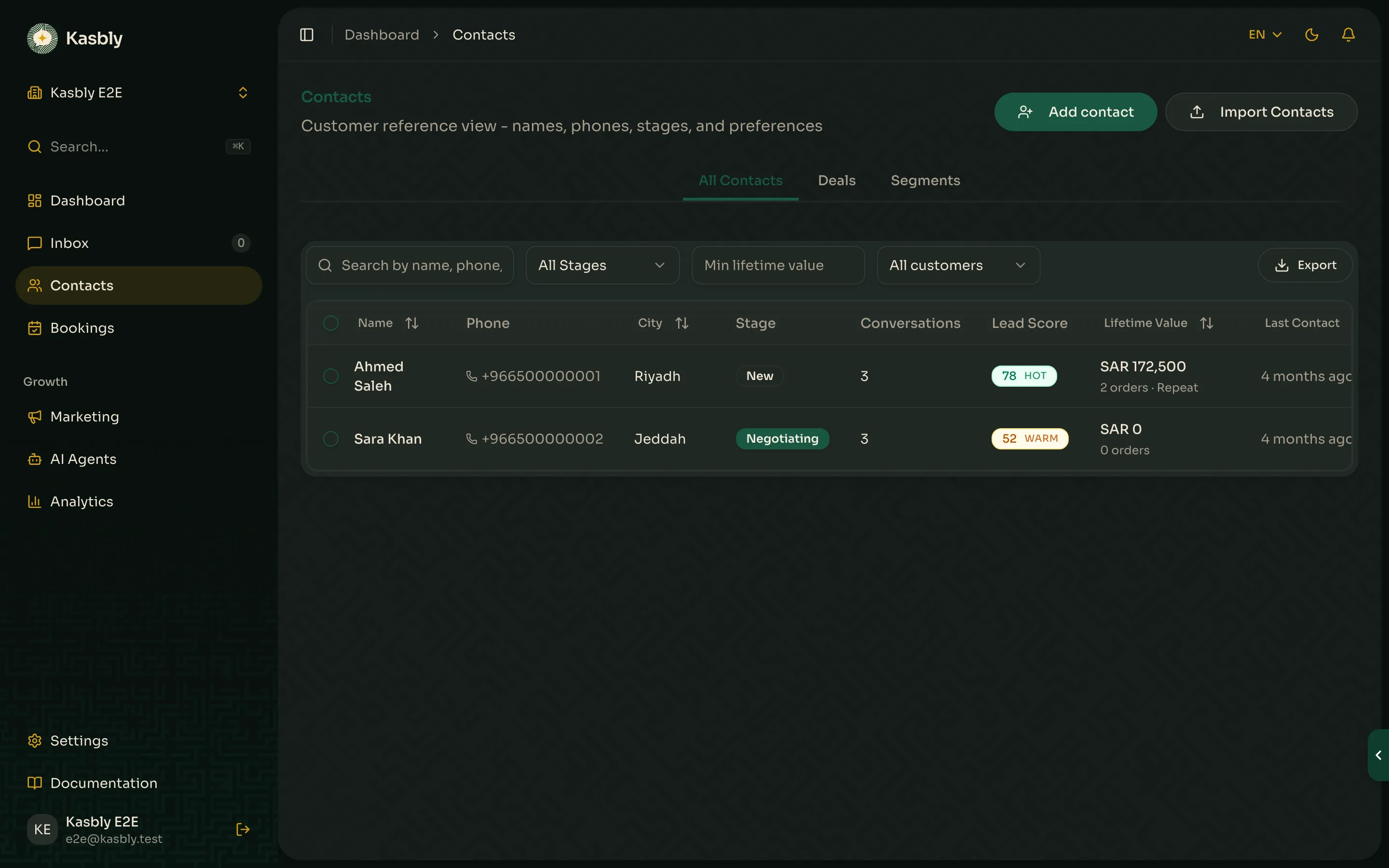Click the New stage badge
The height and width of the screenshot is (868, 1389).
pyautogui.click(x=759, y=376)
